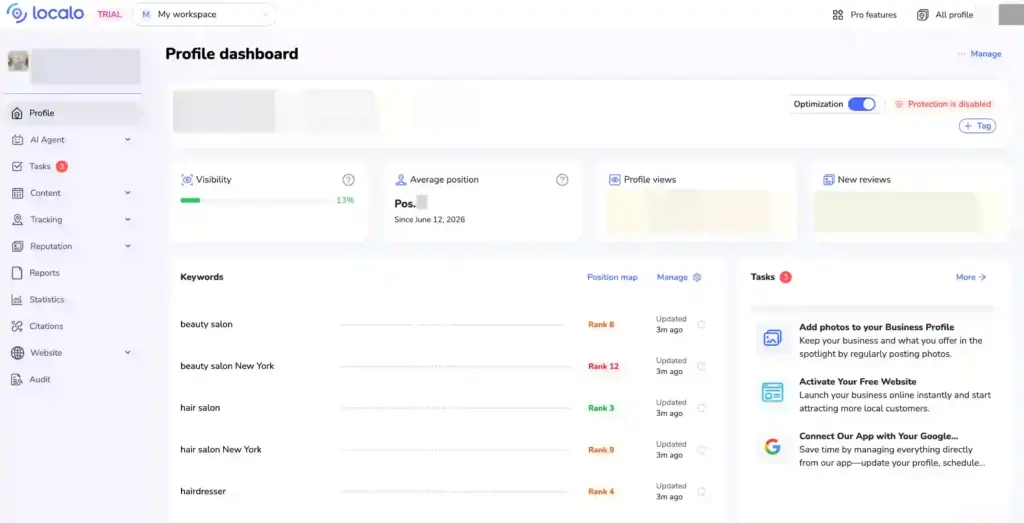Expand the Reputation submenu chevron

coord(128,246)
